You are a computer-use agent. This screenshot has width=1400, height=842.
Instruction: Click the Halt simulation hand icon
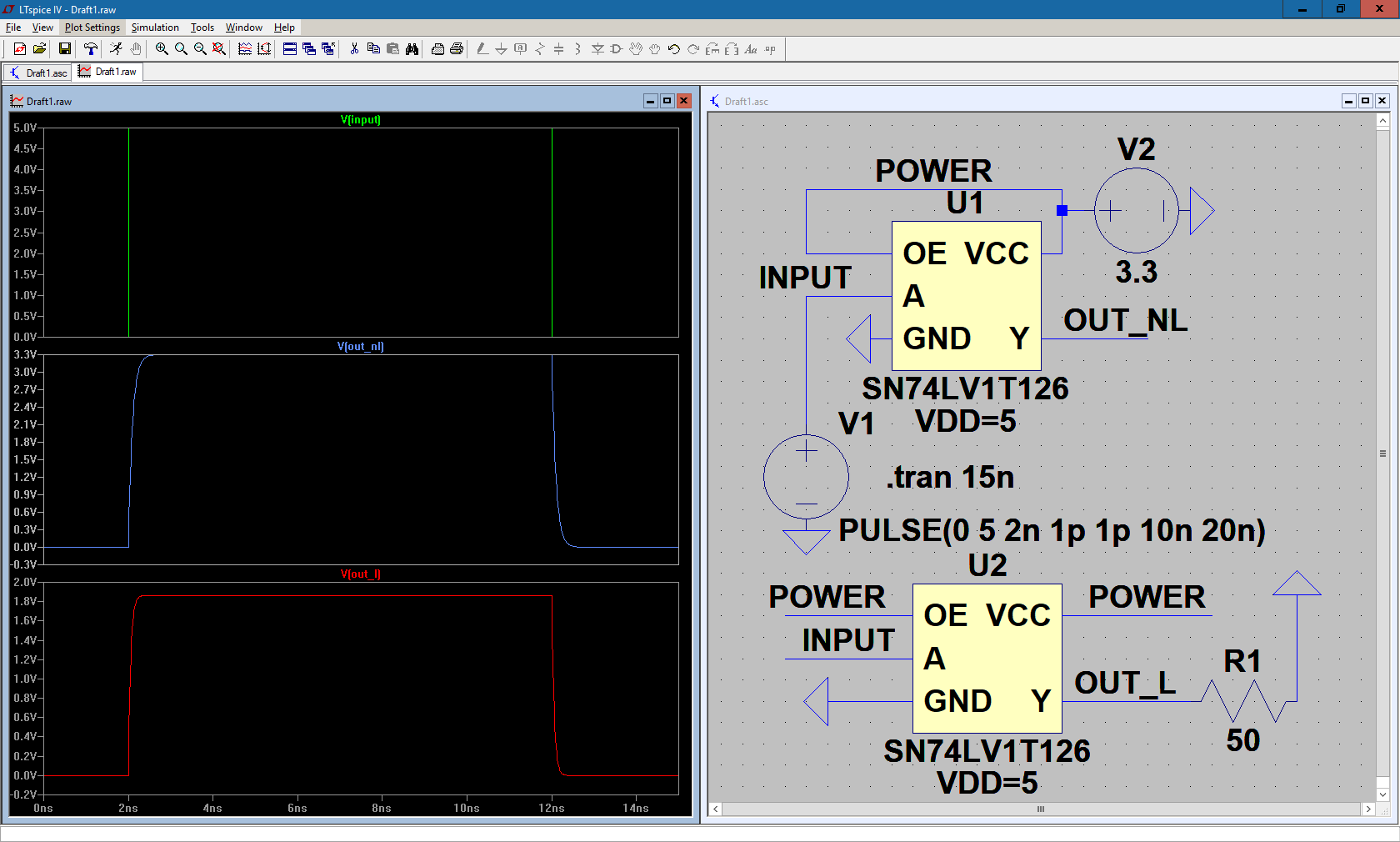pos(136,49)
